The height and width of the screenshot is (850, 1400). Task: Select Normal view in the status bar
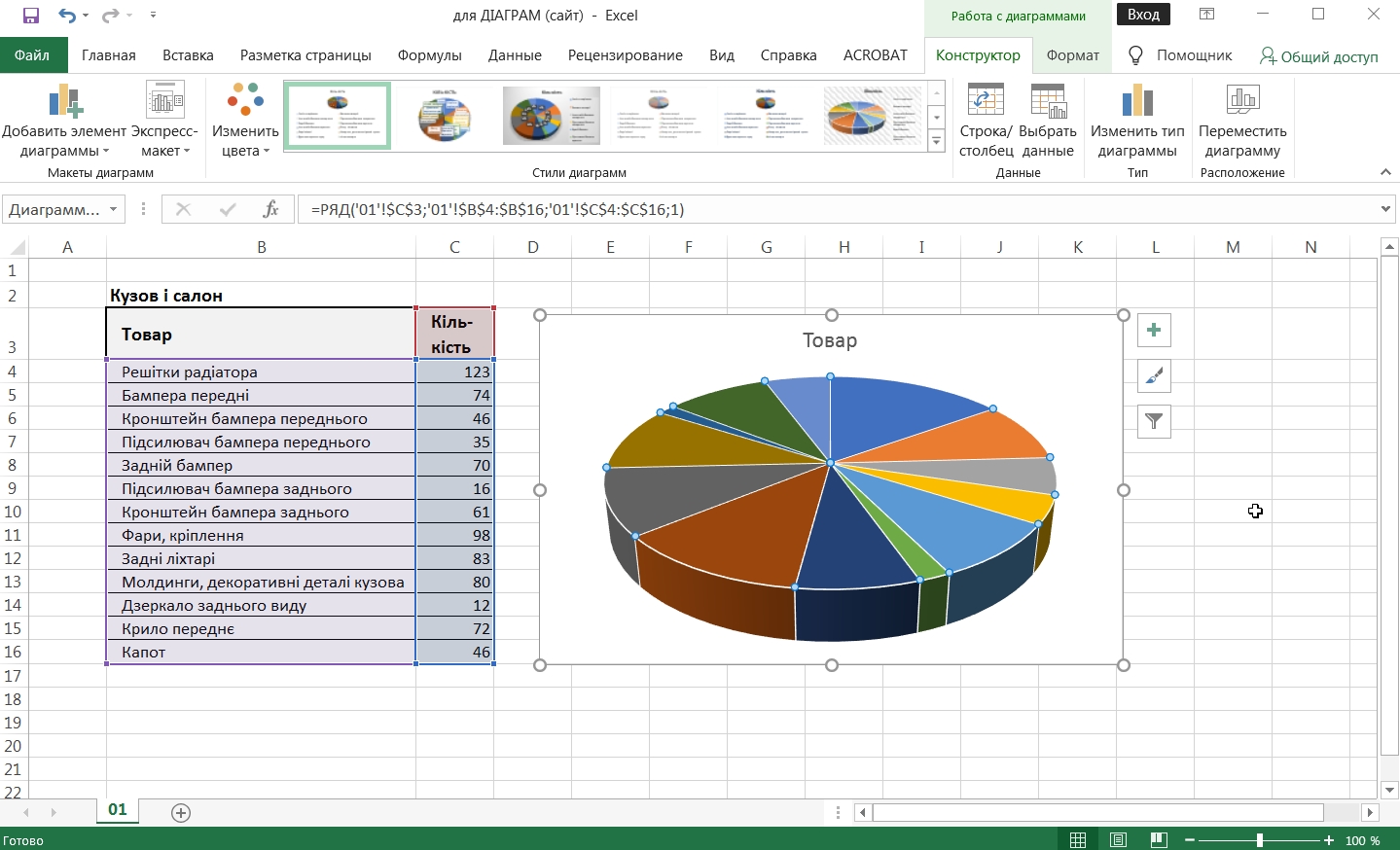1078,840
